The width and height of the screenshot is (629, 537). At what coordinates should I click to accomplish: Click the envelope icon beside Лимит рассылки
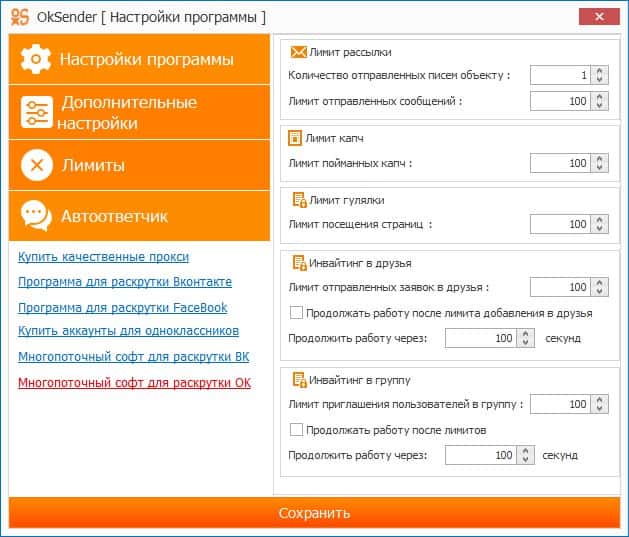(298, 52)
